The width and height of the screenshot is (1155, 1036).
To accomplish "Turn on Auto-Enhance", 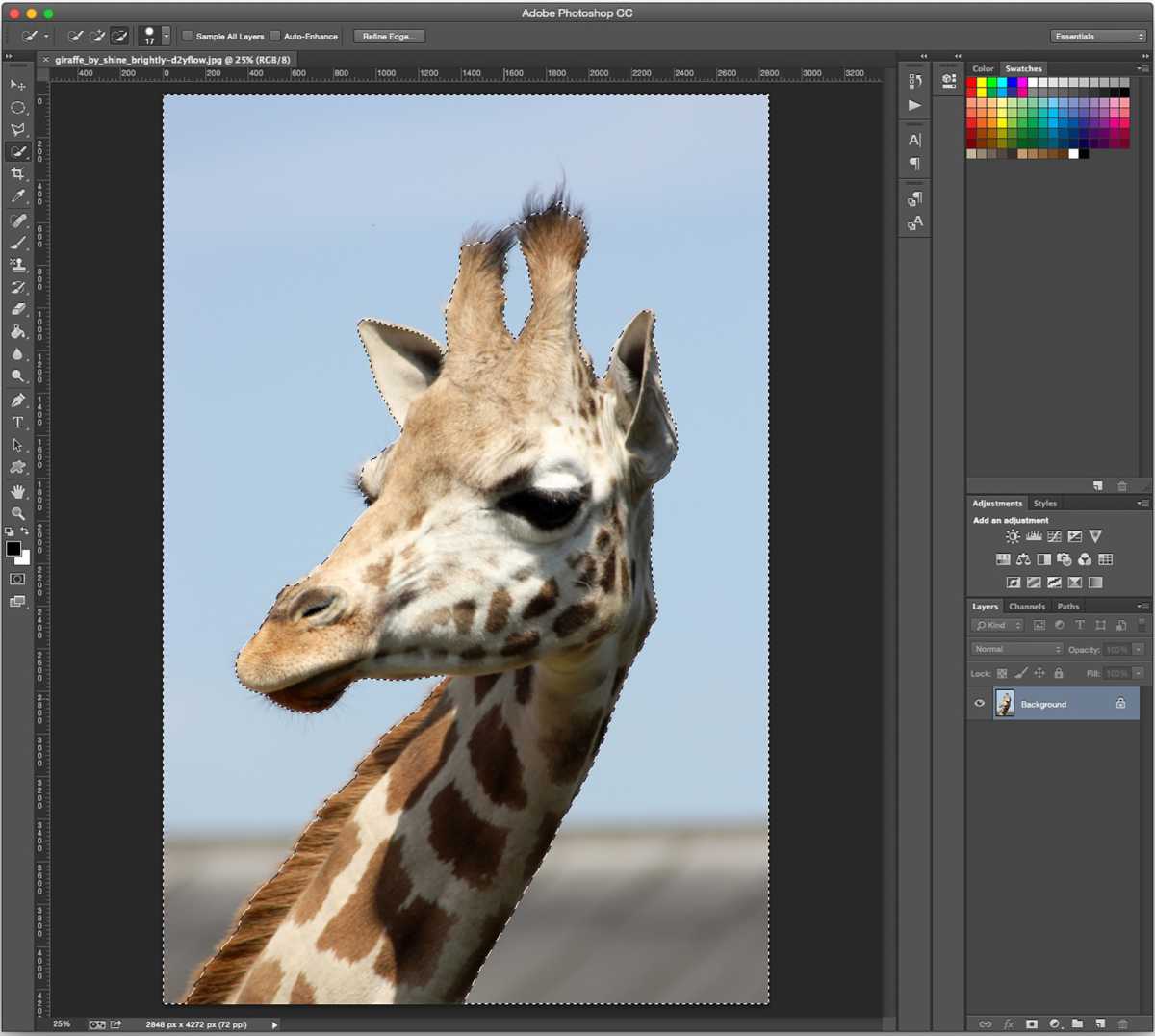I will click(x=275, y=36).
